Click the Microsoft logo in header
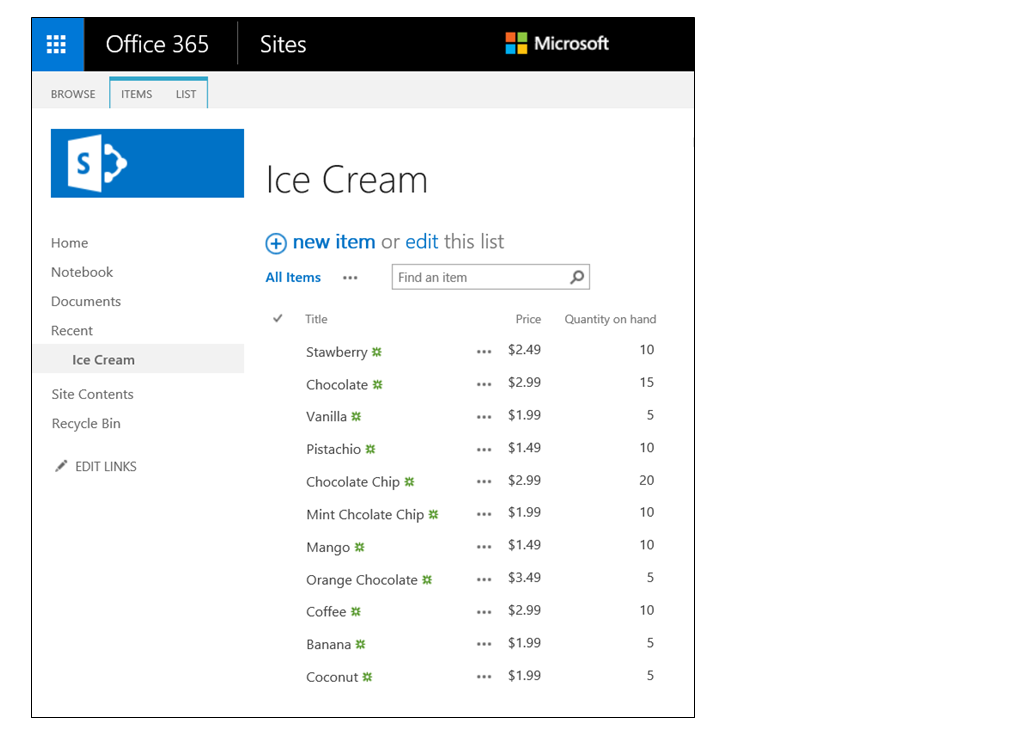The width and height of the screenshot is (1021, 737). [x=557, y=44]
